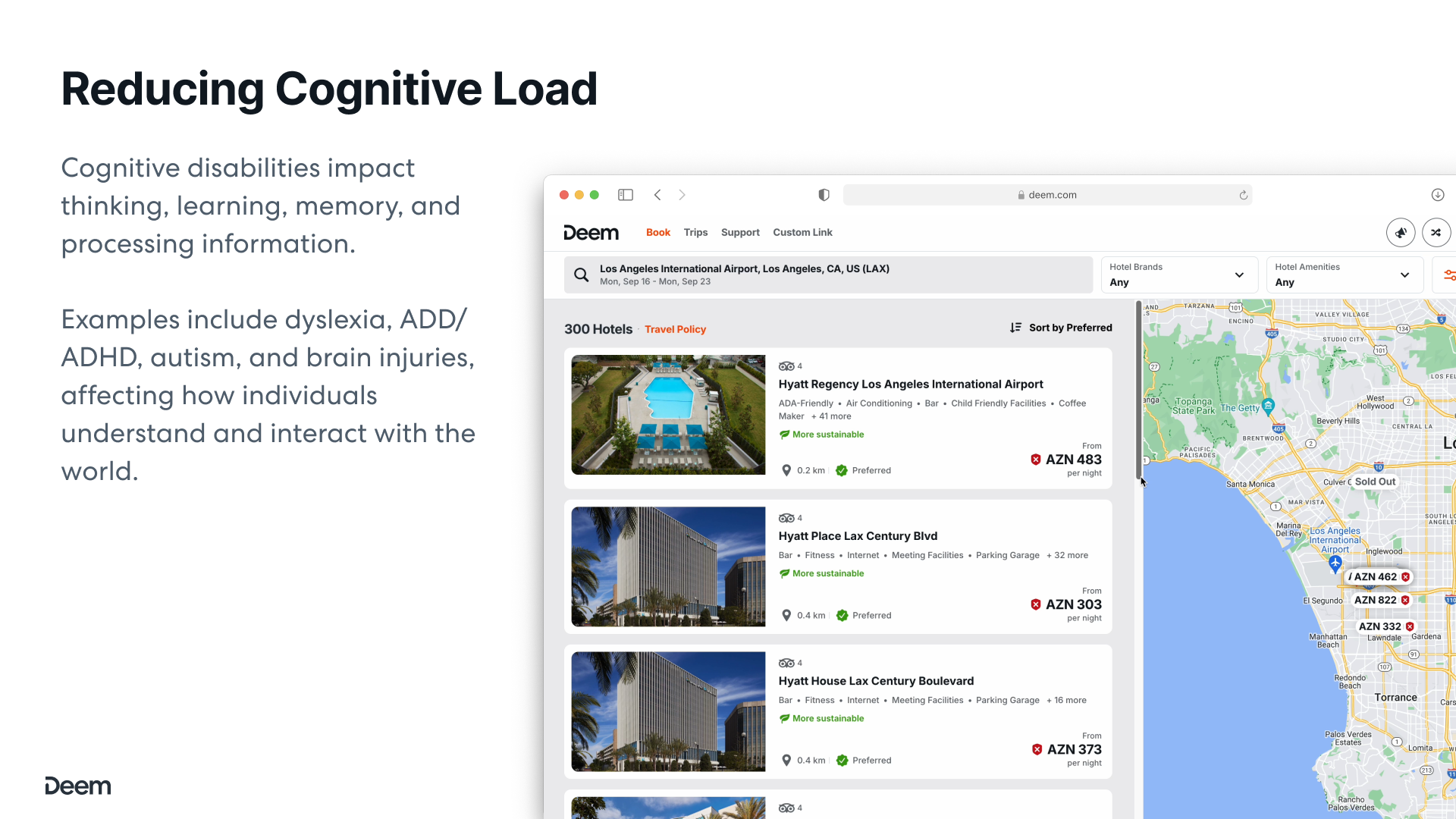
Task: Go forward with the browser forward arrow
Action: (682, 195)
